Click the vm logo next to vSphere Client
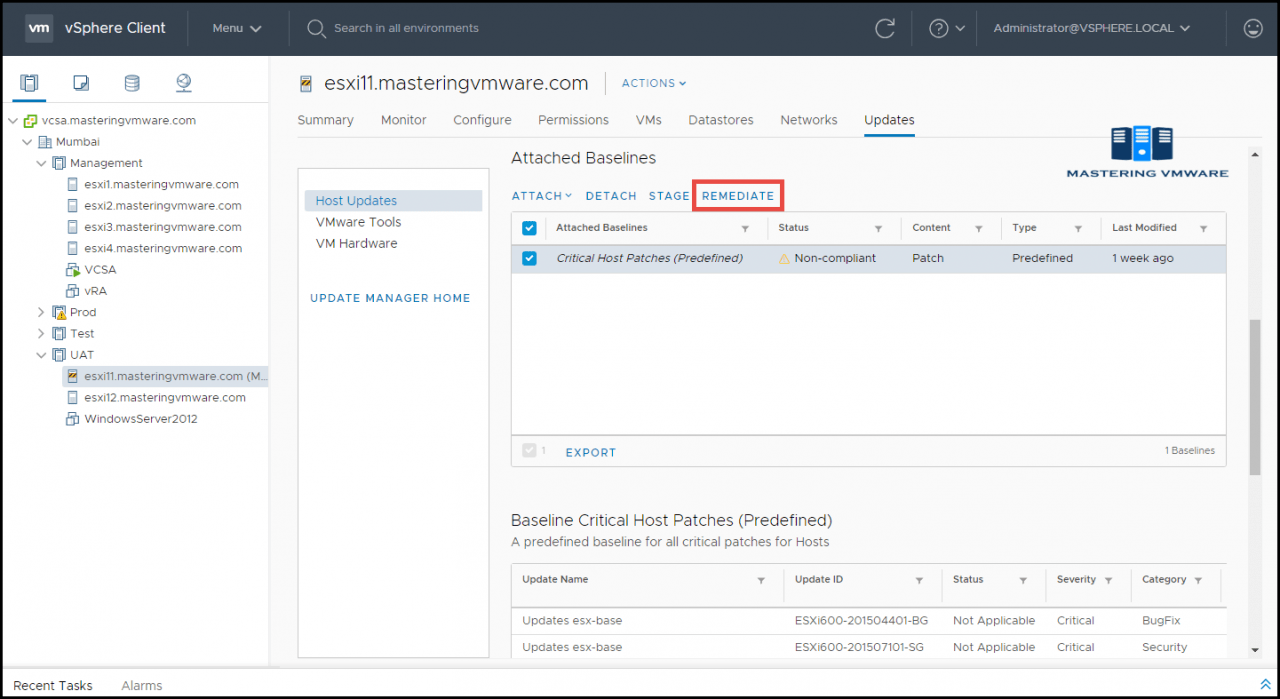The image size is (1280, 699). (39, 28)
